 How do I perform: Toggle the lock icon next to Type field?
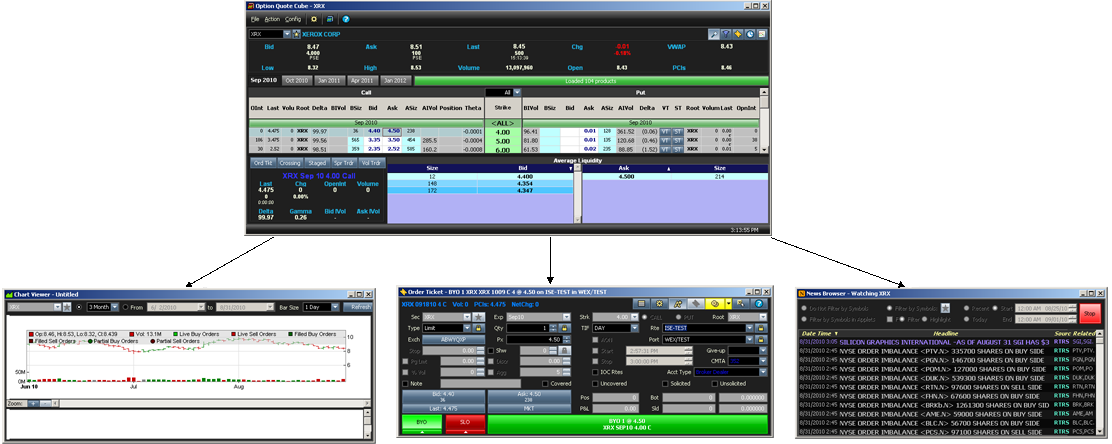coord(479,328)
